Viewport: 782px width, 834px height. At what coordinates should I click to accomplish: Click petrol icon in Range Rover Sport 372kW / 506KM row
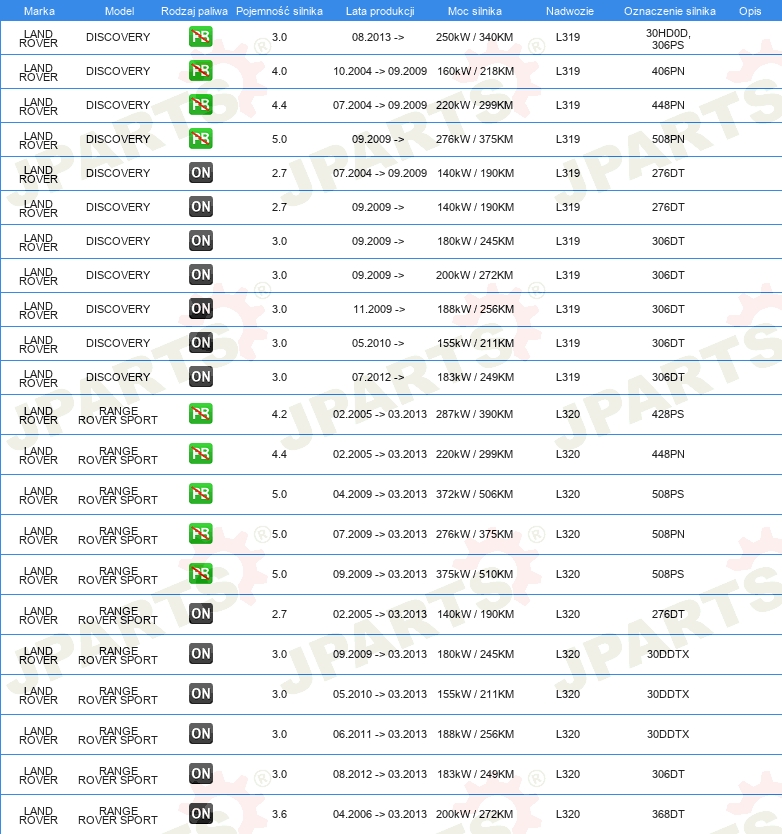coord(201,494)
